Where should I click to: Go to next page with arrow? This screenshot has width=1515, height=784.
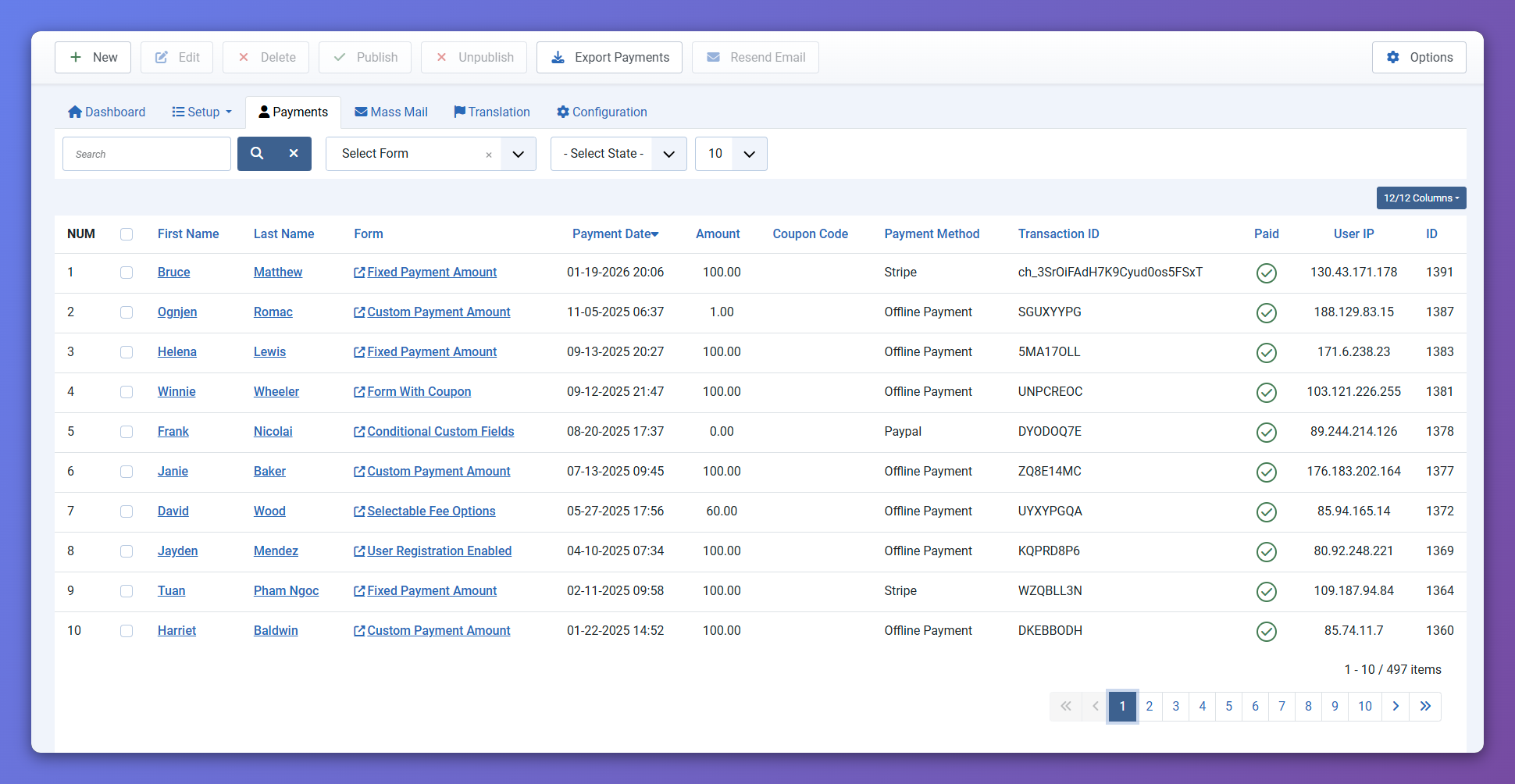tap(1396, 706)
